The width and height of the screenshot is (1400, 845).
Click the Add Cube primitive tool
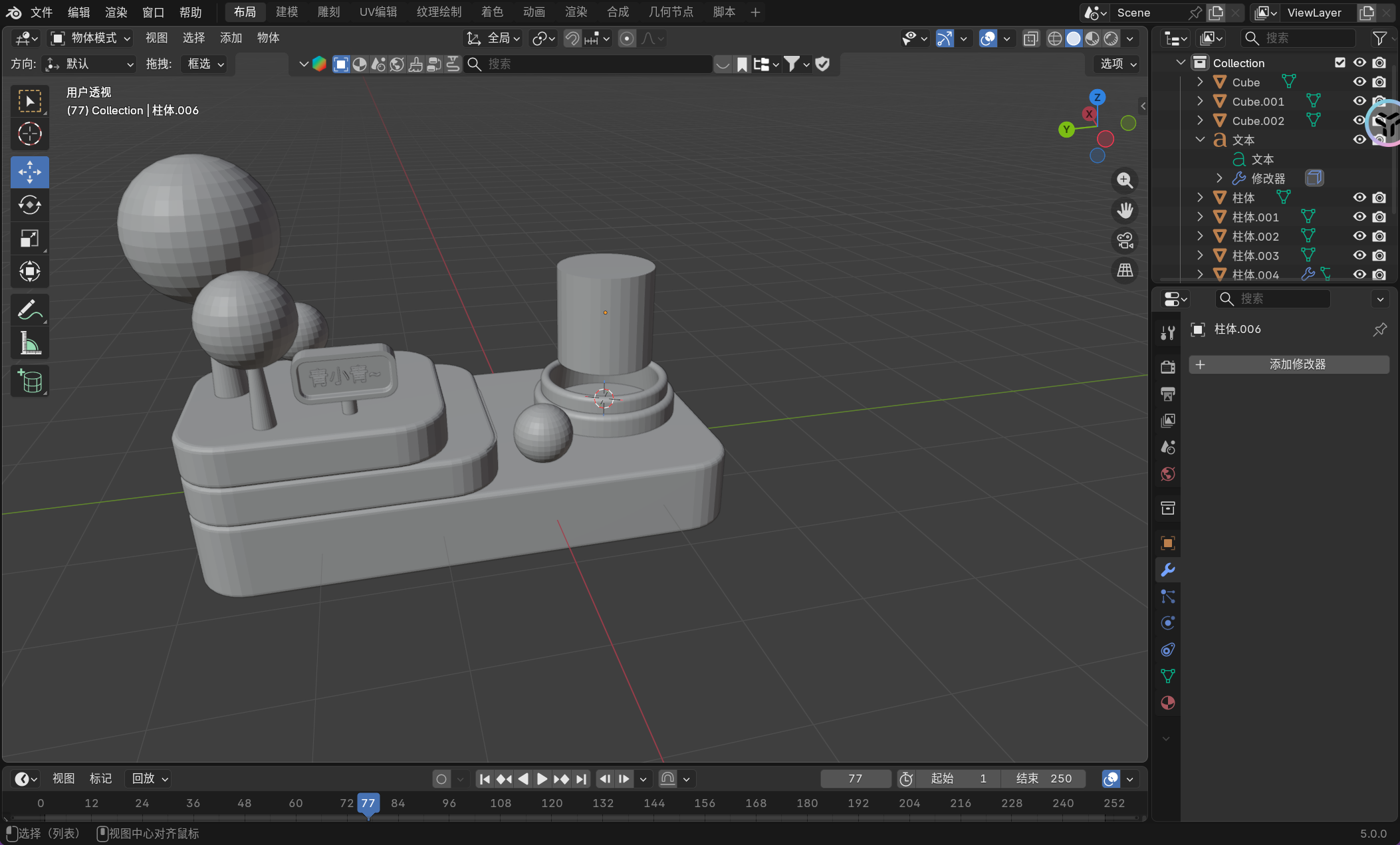pyautogui.click(x=29, y=381)
